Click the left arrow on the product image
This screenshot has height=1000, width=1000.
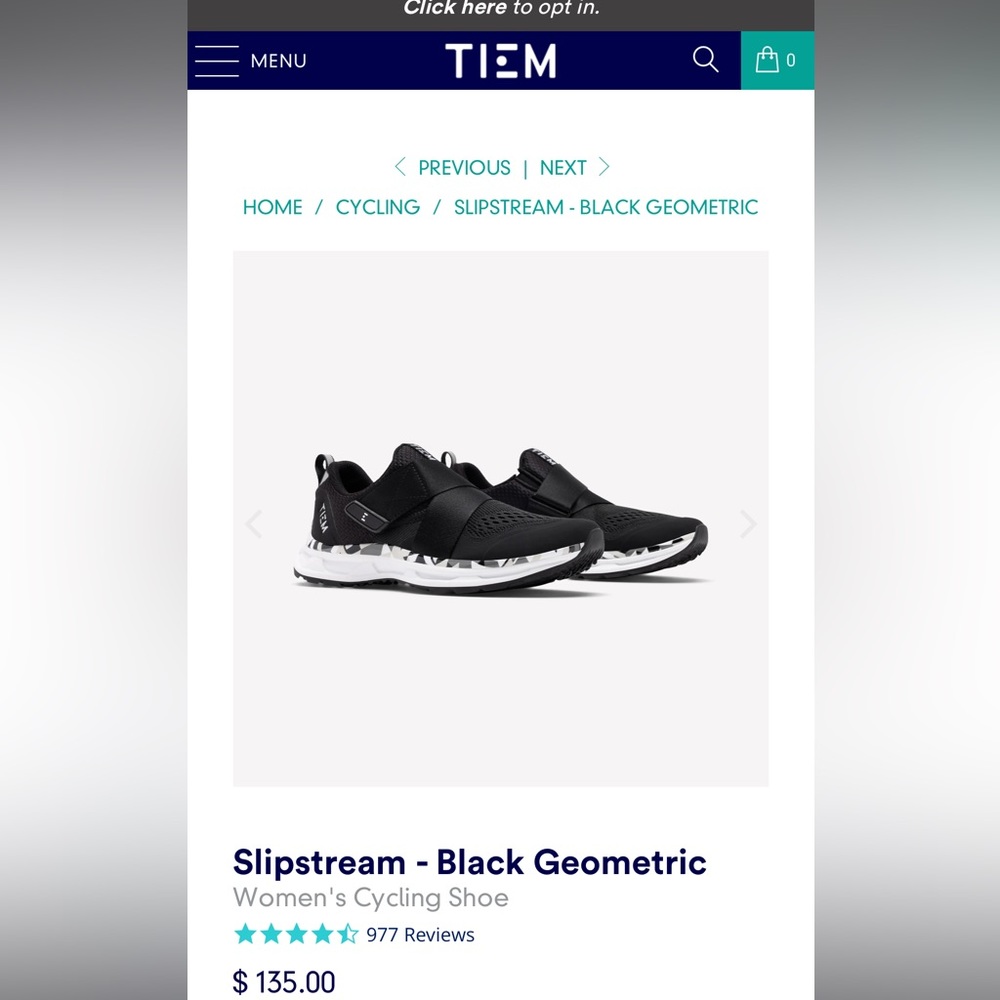[x=254, y=524]
